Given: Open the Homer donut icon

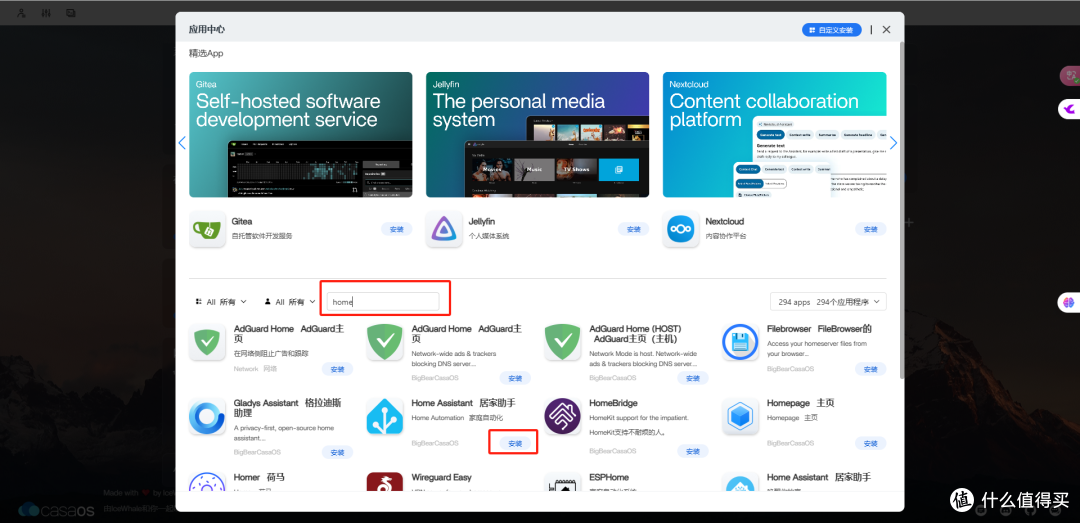Looking at the screenshot, I should tap(207, 482).
